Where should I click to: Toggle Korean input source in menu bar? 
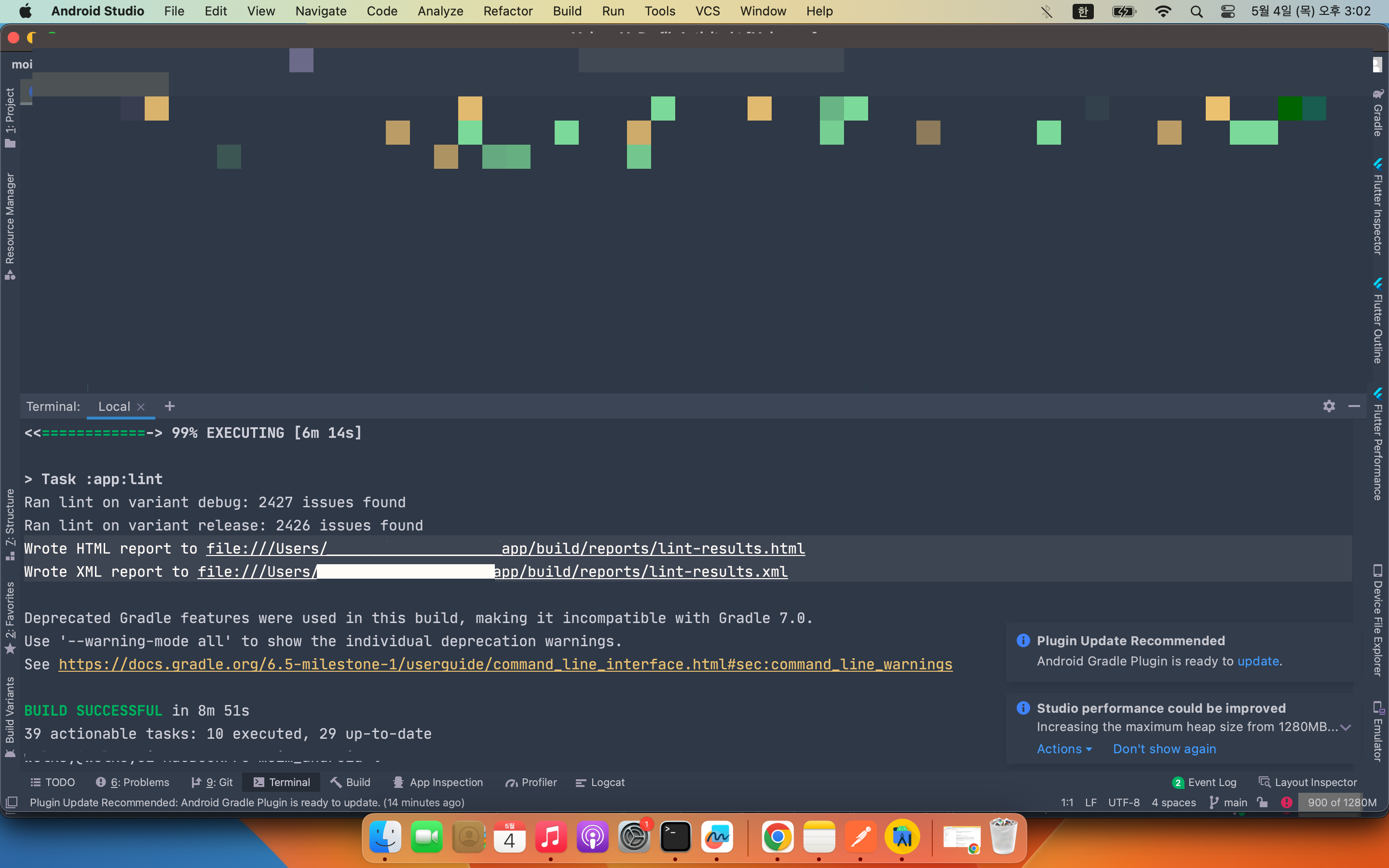(x=1082, y=12)
